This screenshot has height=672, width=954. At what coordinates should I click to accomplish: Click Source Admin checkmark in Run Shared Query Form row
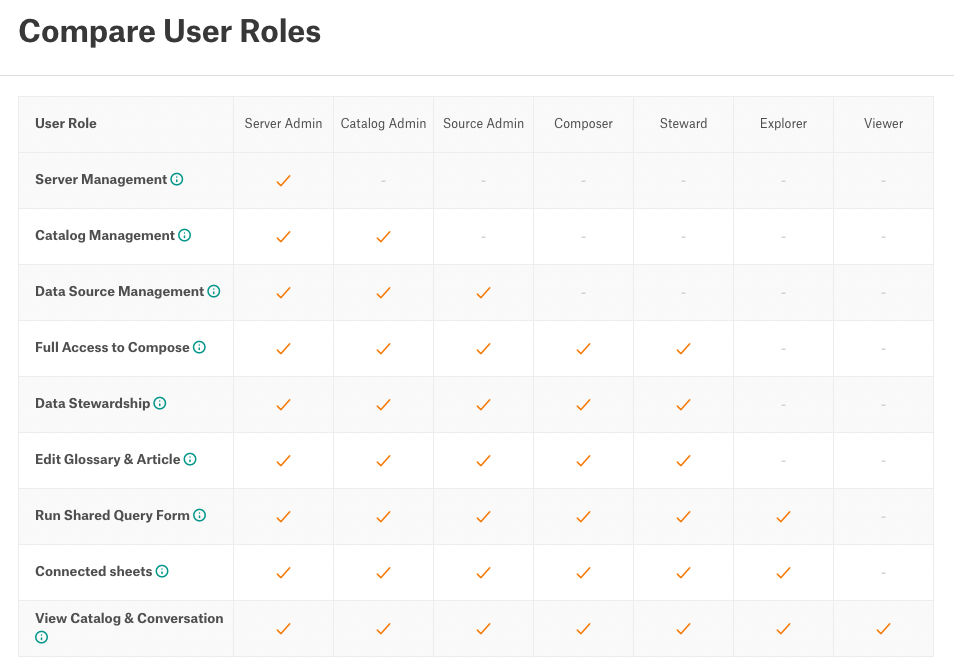pos(483,516)
